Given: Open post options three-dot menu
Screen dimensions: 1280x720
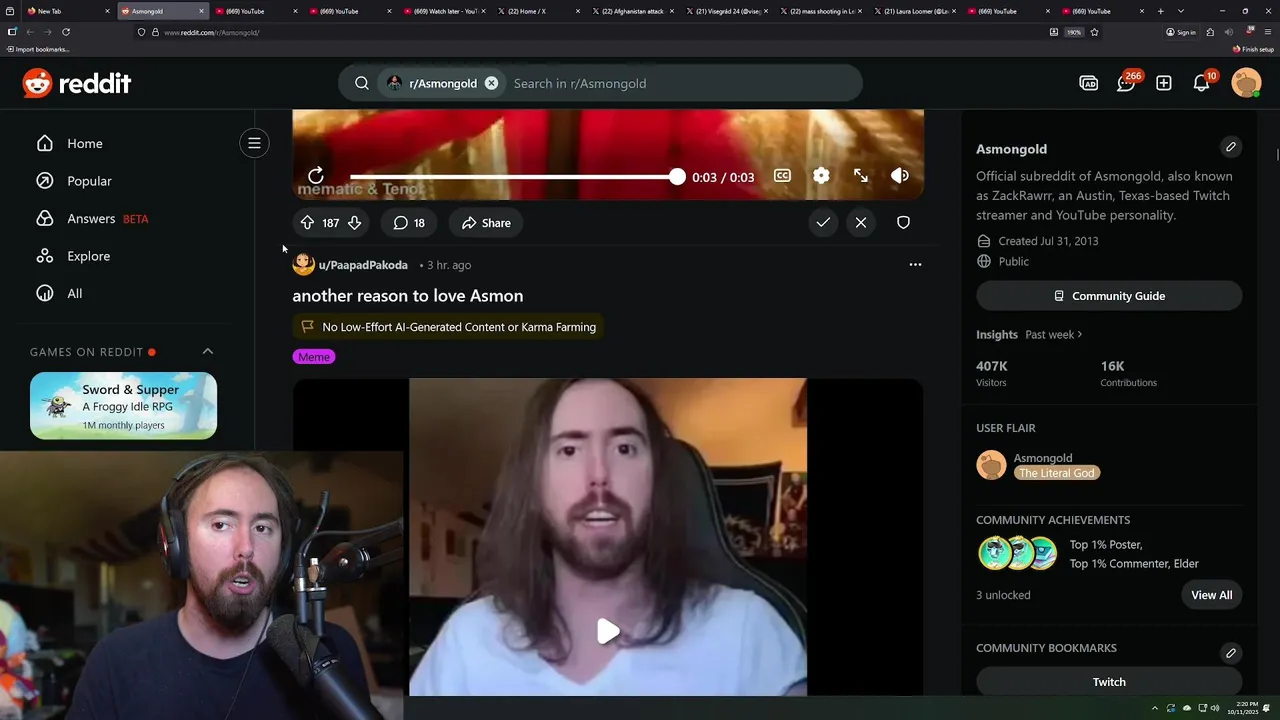Looking at the screenshot, I should tap(915, 265).
